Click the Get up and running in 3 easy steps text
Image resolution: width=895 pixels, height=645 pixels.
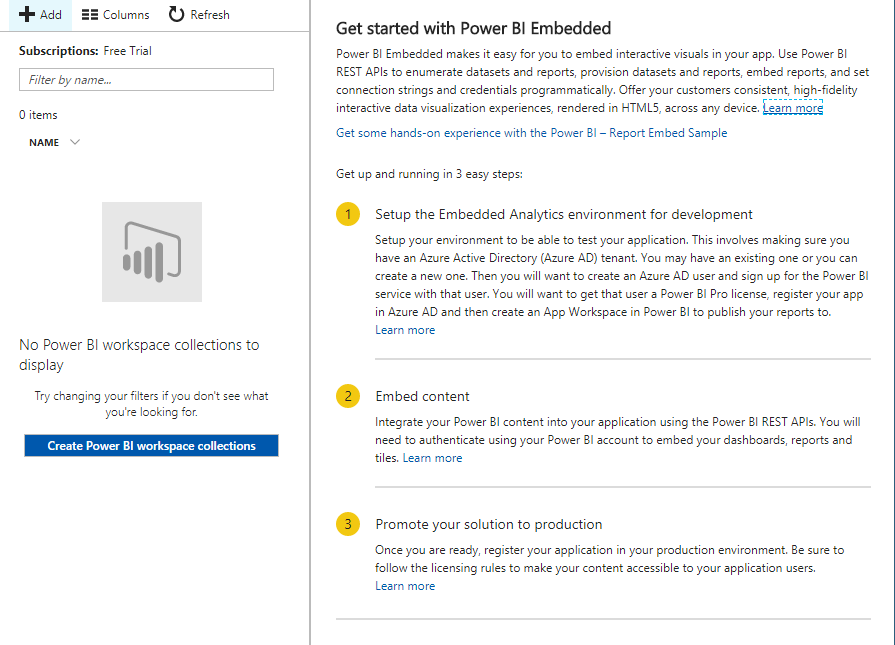(429, 174)
